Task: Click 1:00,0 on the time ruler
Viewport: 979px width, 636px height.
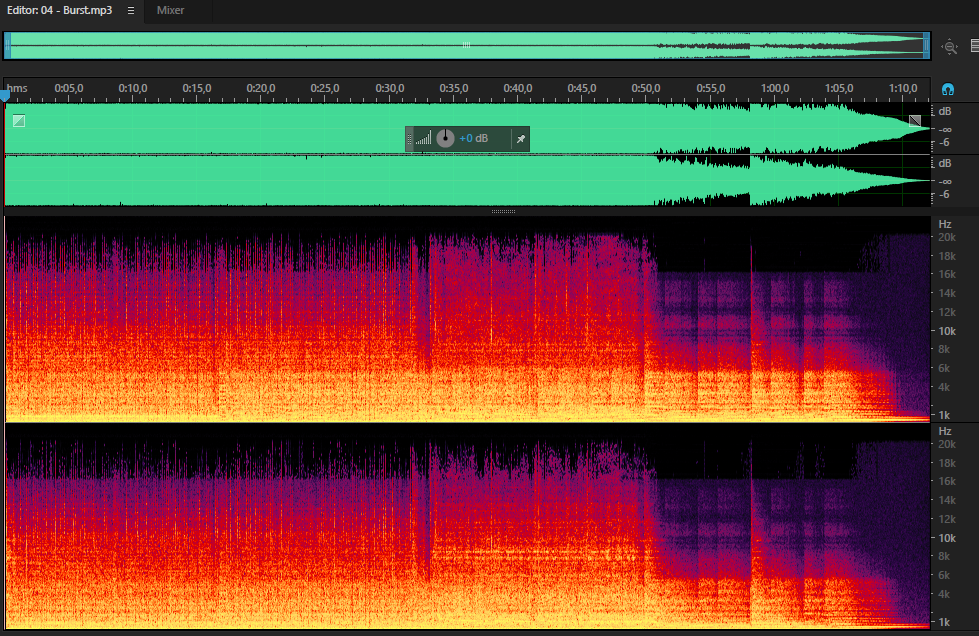Action: tap(775, 89)
